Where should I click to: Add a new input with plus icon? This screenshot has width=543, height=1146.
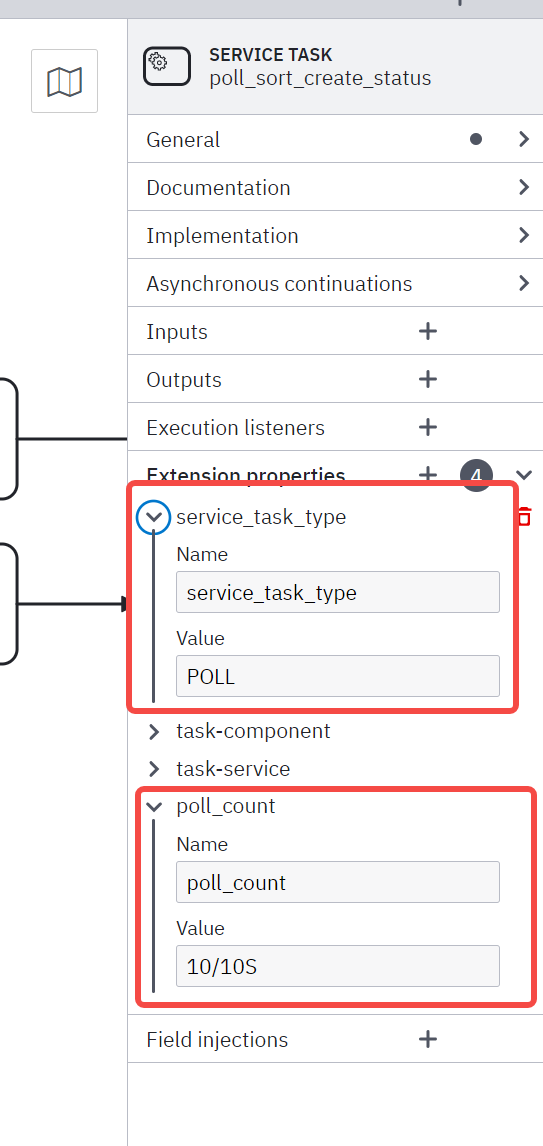click(428, 331)
